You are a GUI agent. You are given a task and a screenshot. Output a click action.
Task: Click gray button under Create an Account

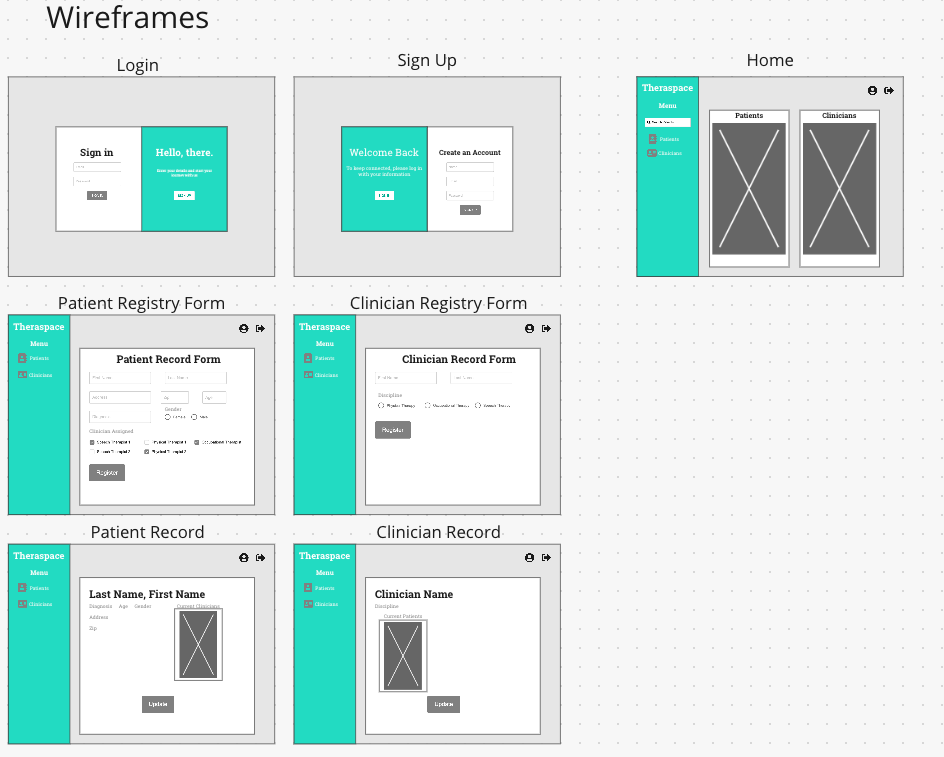point(470,210)
